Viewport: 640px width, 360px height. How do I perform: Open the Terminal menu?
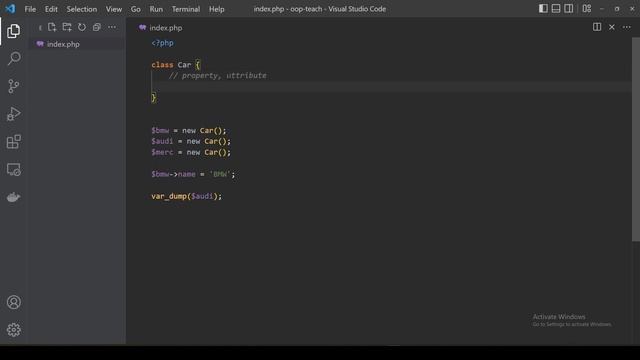[x=186, y=9]
